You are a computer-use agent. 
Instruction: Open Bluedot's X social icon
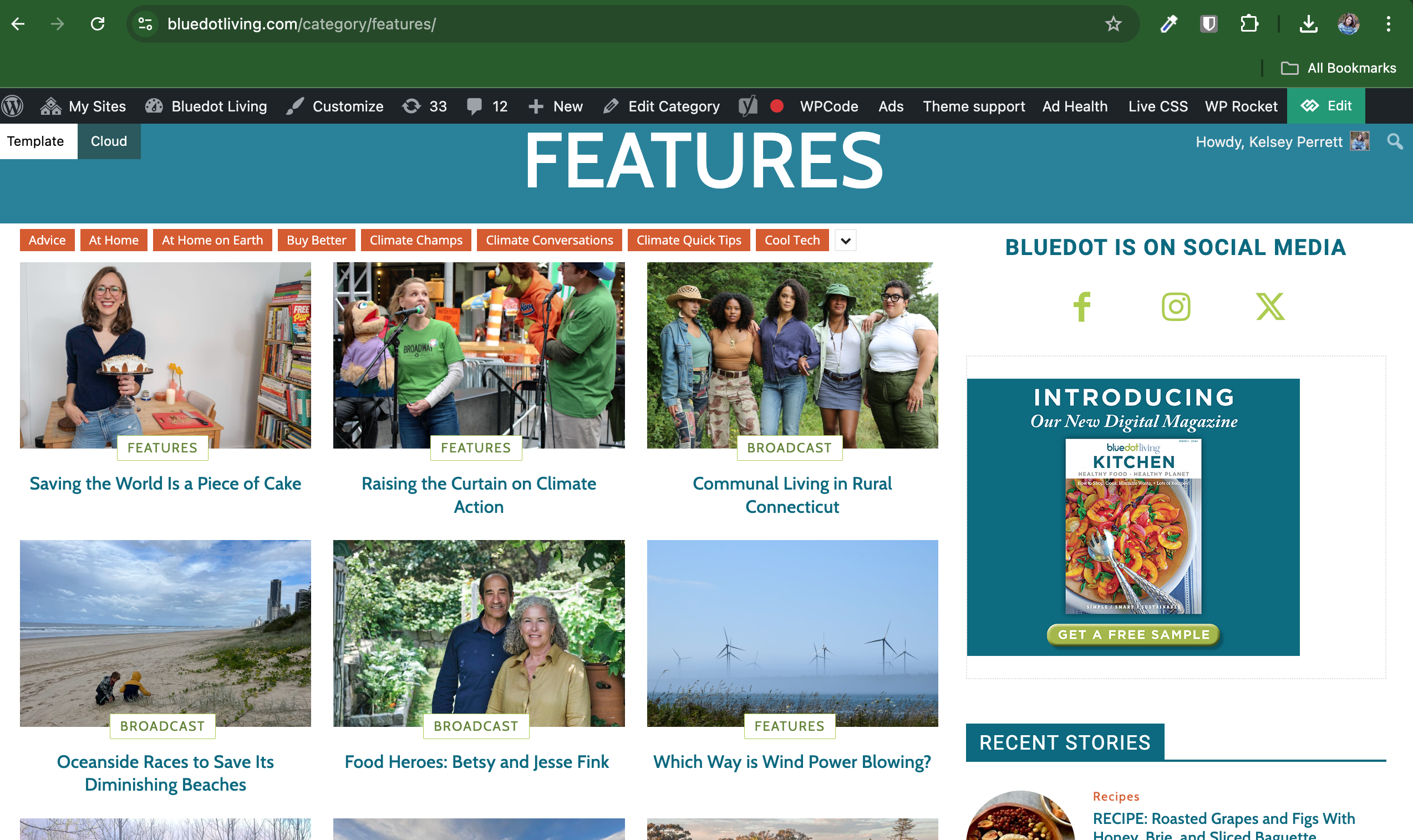tap(1270, 306)
